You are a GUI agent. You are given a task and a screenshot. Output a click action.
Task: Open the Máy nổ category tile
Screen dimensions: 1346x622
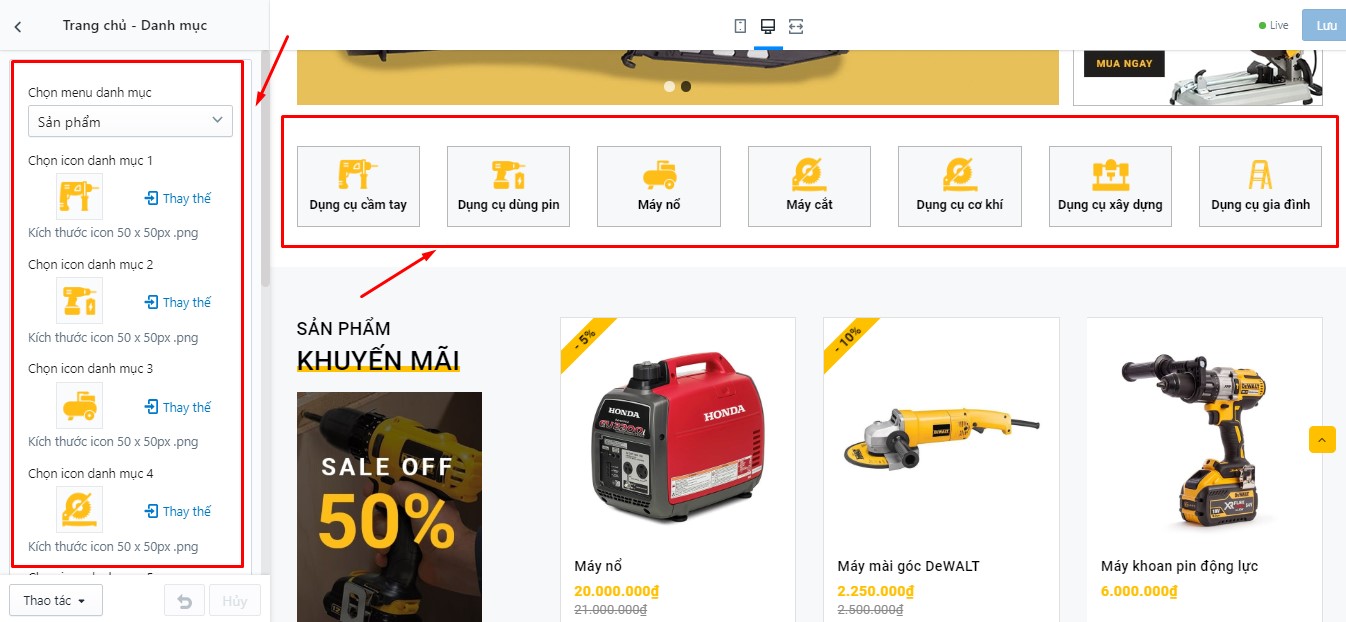659,186
